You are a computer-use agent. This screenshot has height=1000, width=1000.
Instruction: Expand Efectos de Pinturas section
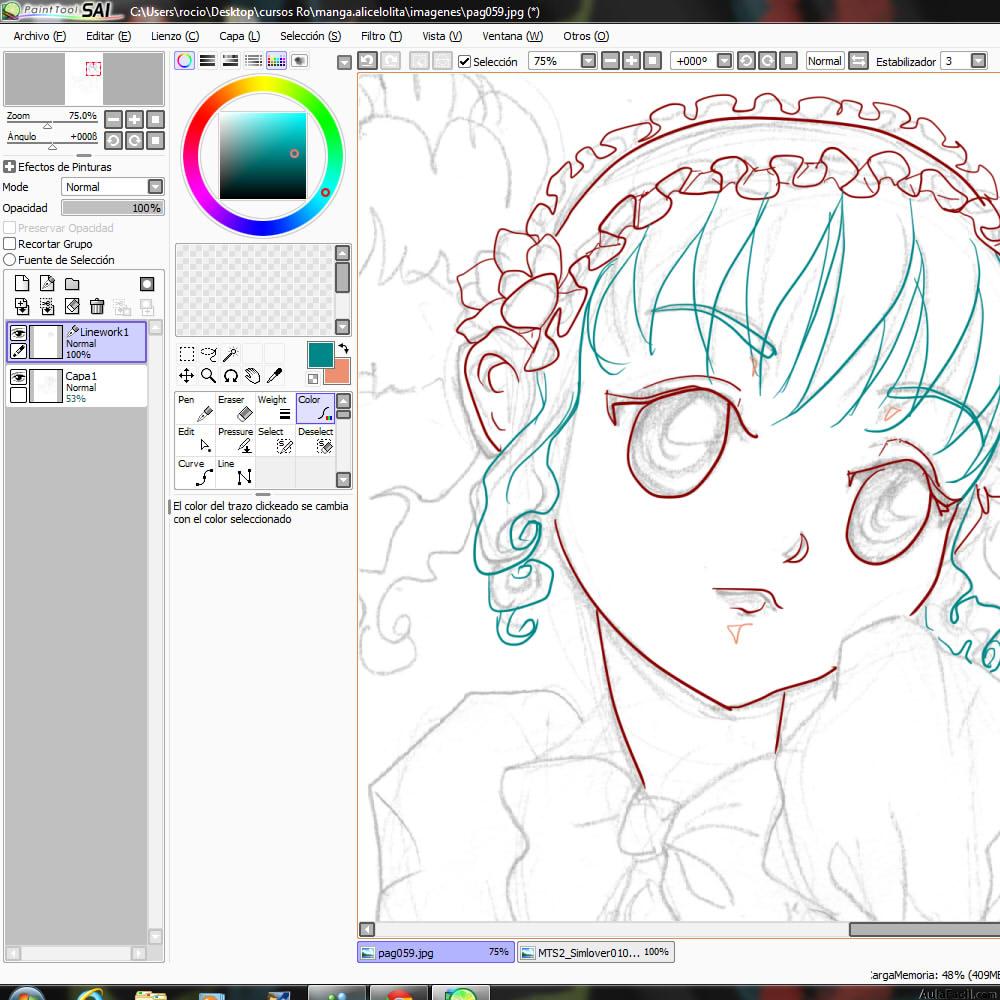pos(10,167)
